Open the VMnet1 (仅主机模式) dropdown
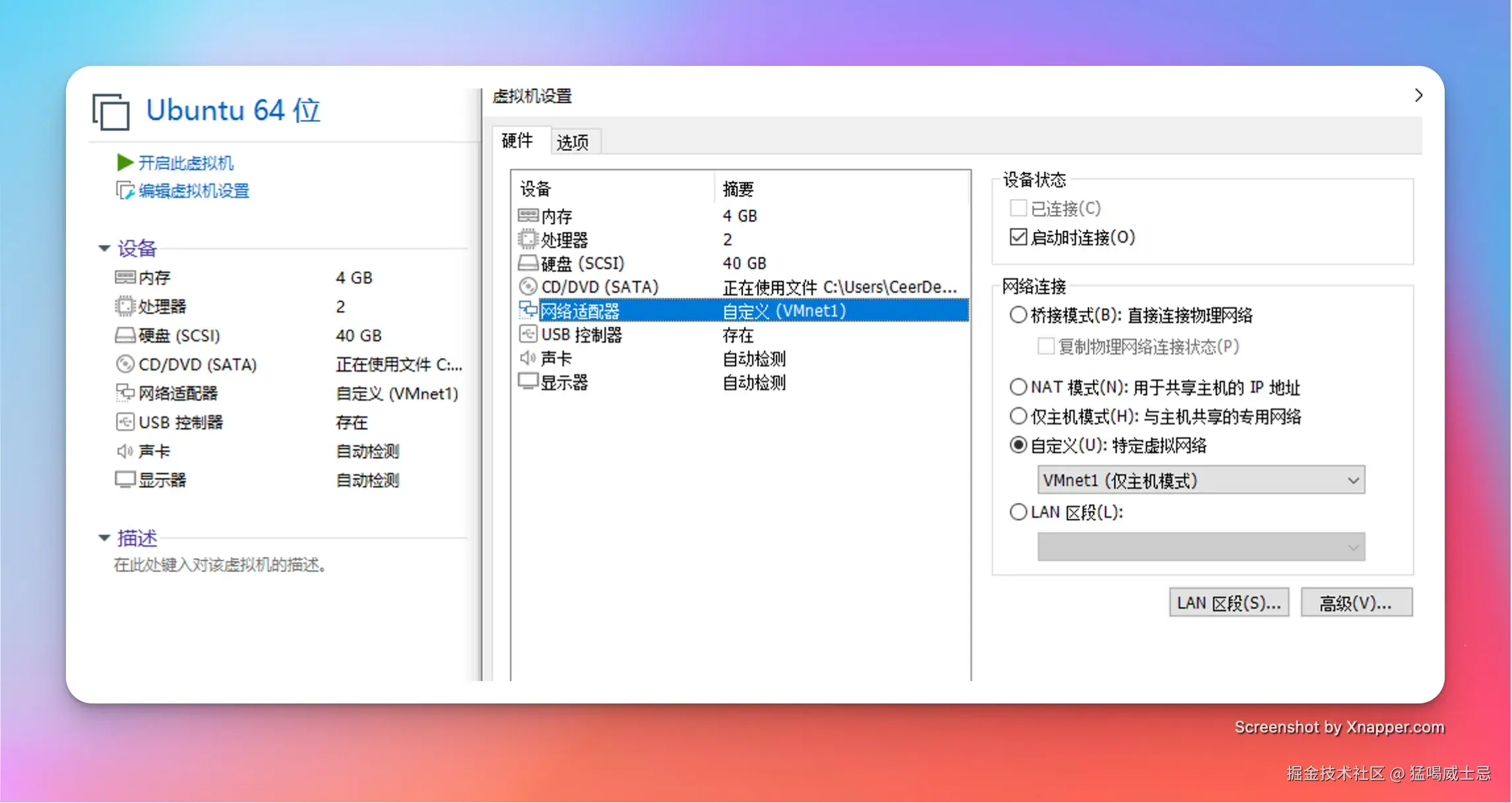Screen dimensions: 1512x803 [x=1201, y=480]
